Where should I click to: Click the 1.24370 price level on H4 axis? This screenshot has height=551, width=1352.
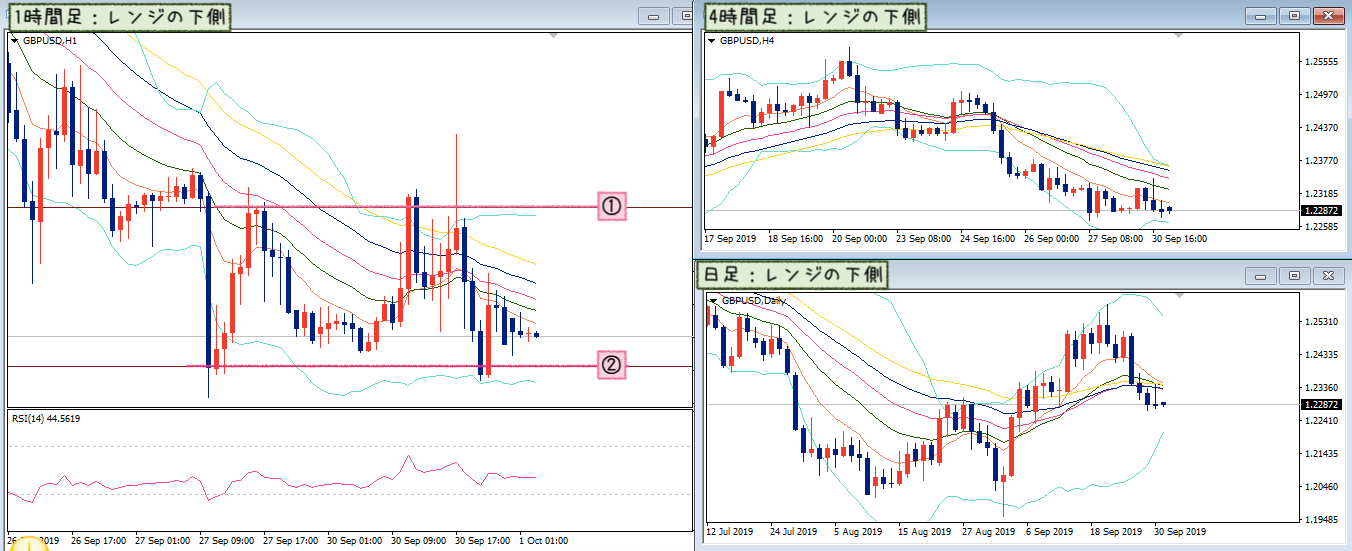pos(1322,128)
